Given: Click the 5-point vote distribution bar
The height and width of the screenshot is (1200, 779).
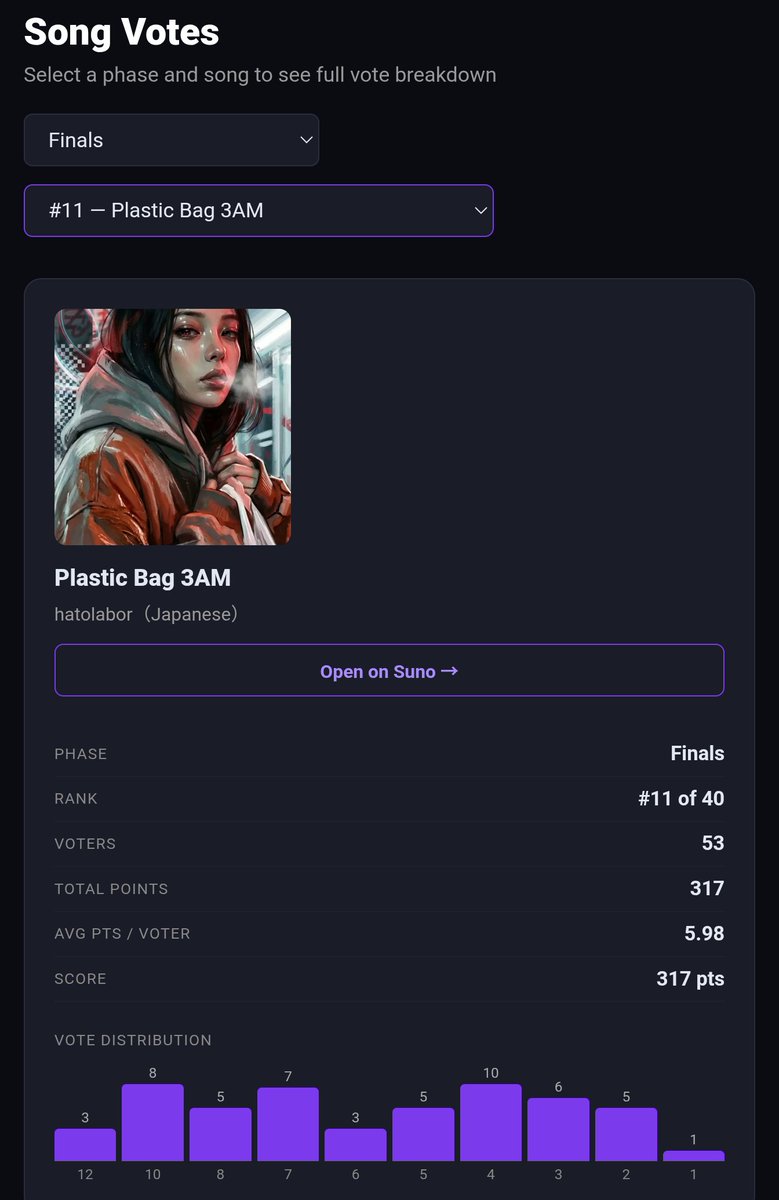Looking at the screenshot, I should 423,1134.
